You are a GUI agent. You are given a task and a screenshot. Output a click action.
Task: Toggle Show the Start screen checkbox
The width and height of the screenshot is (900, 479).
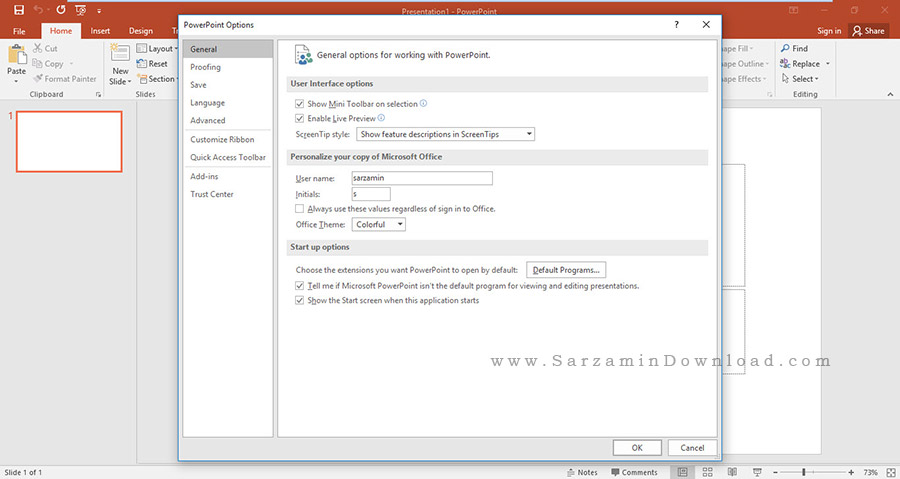tap(299, 300)
